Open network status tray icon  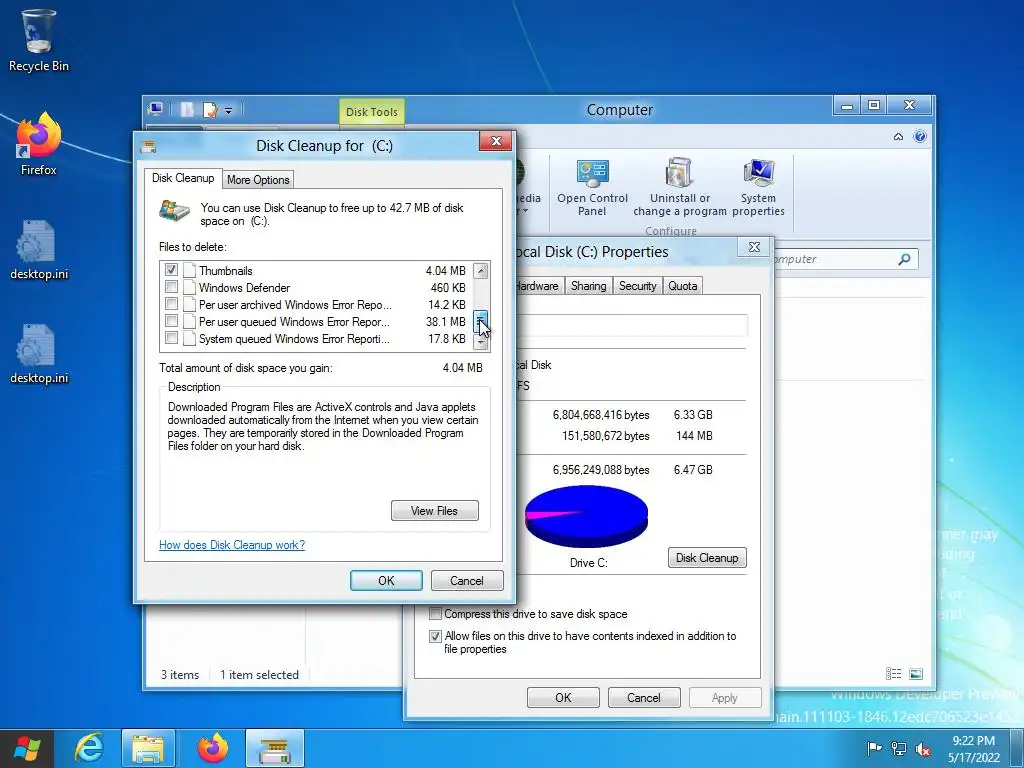pos(899,748)
